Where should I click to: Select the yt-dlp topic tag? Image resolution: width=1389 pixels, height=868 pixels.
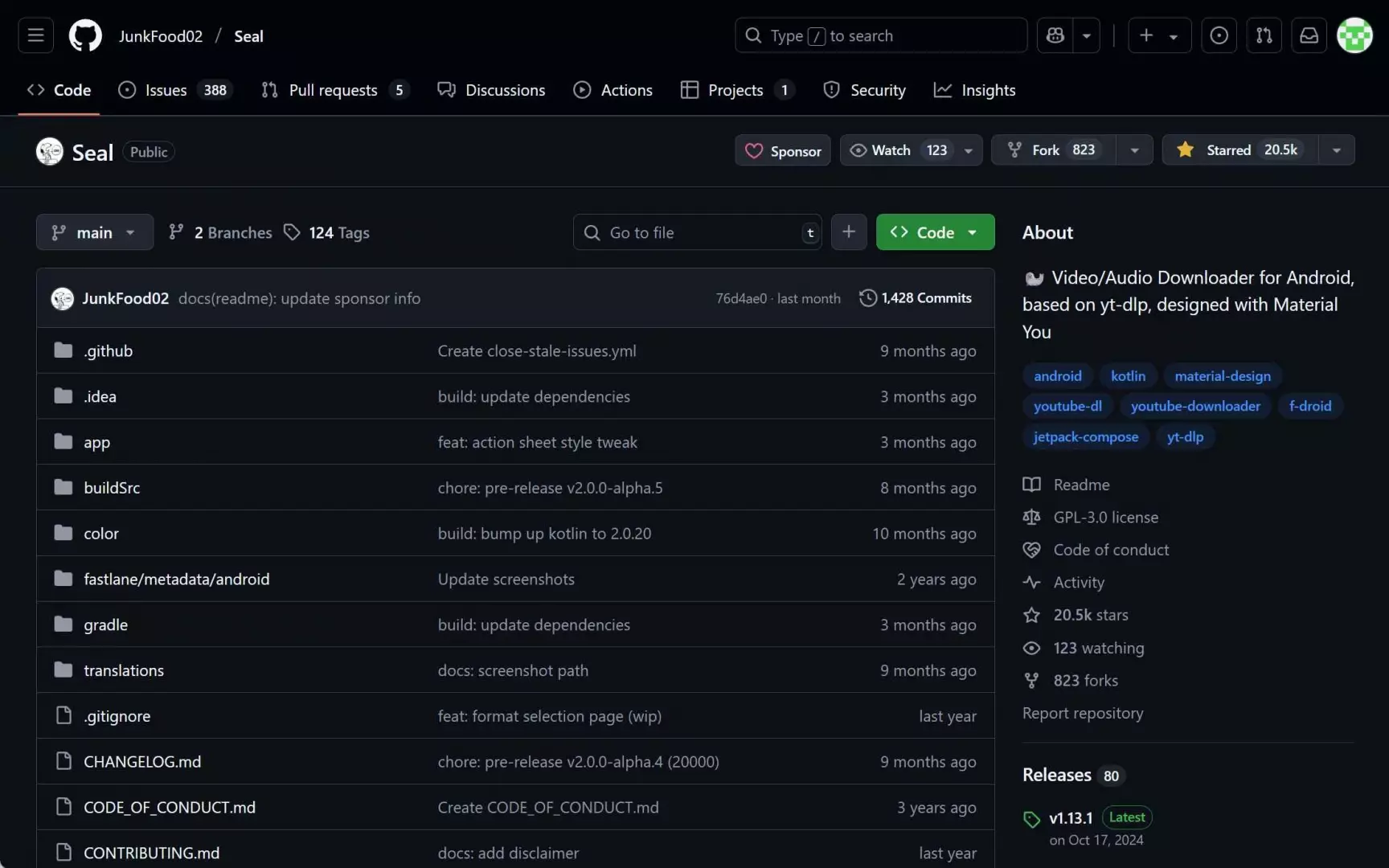1185,436
